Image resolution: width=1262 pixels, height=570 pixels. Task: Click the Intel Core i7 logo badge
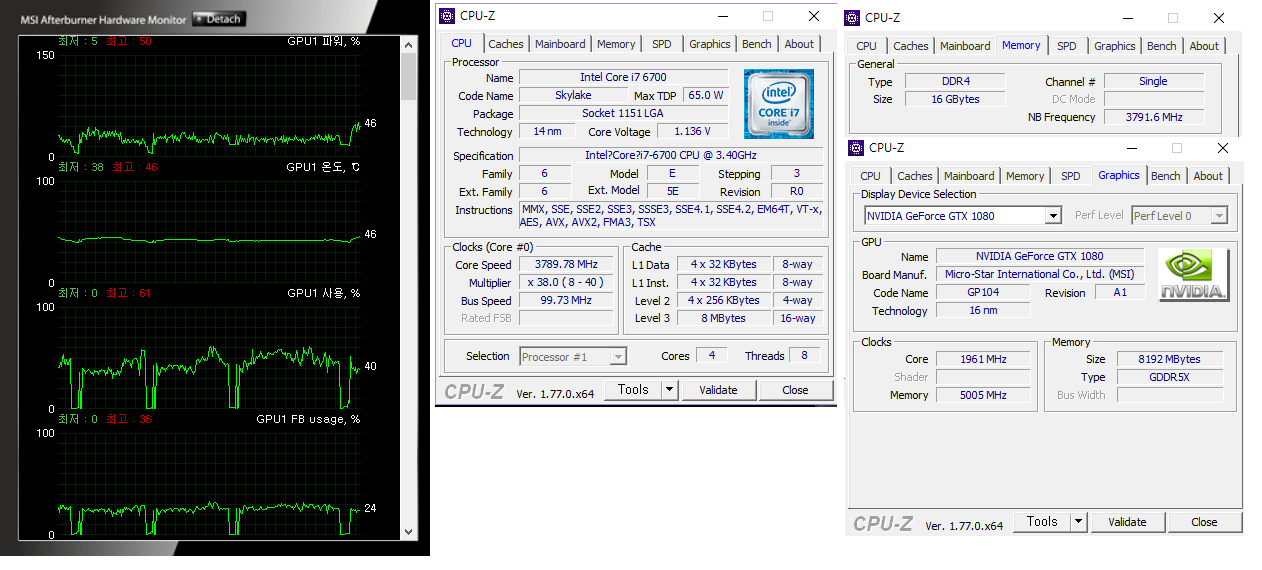(778, 104)
